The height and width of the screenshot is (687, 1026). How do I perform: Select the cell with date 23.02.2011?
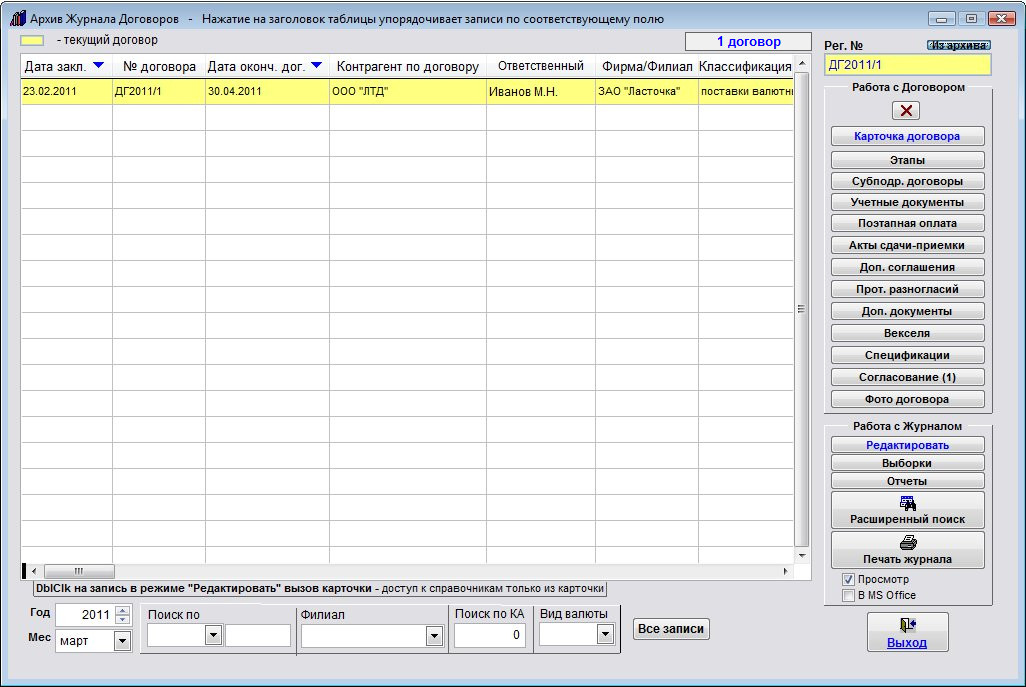tap(67, 92)
